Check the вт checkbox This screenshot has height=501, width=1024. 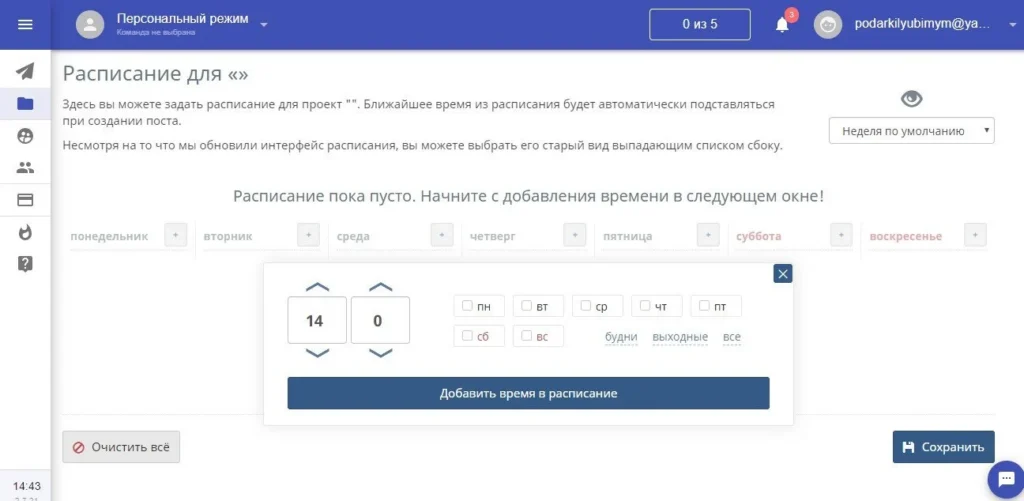(x=526, y=306)
